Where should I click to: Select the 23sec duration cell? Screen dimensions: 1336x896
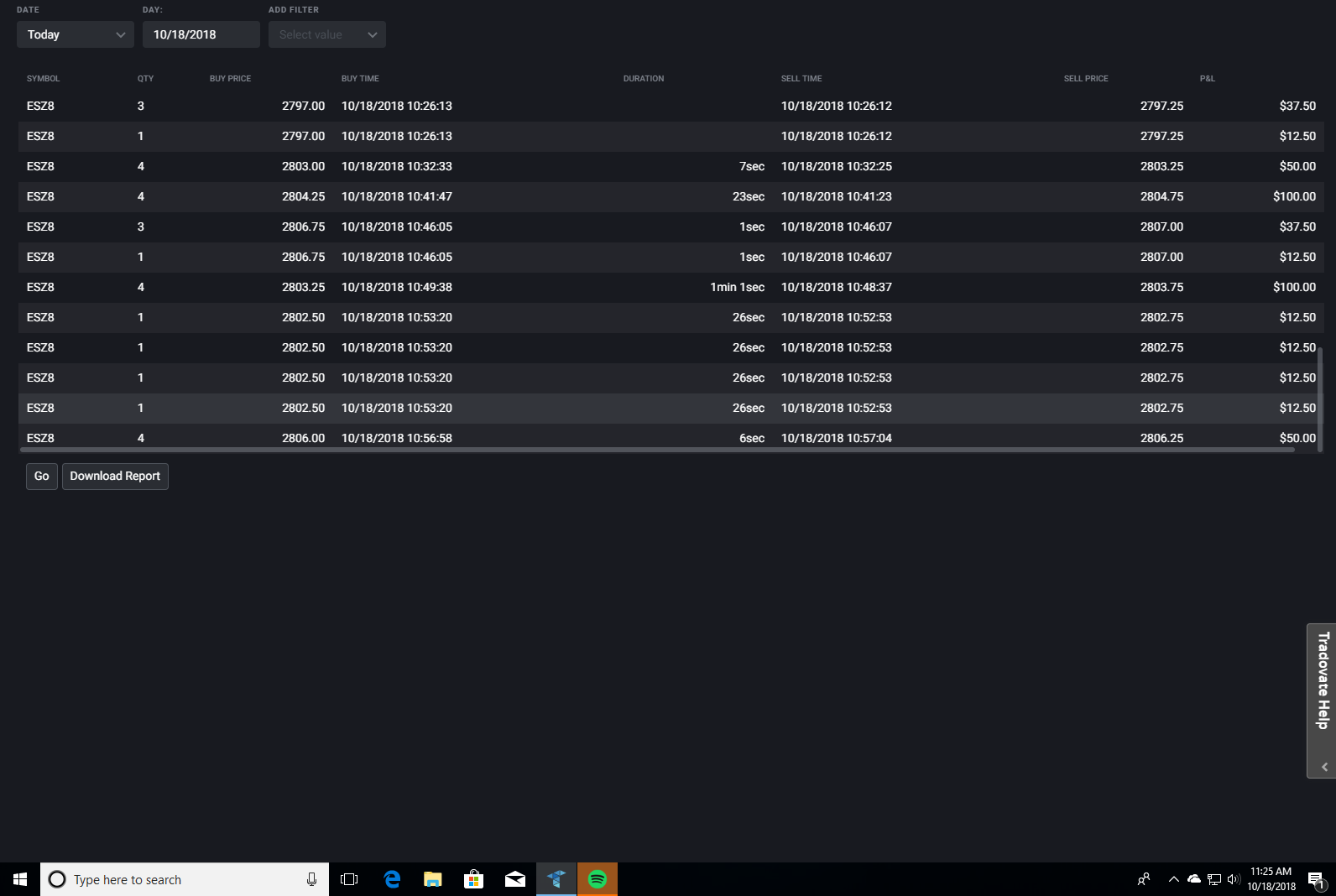(x=749, y=196)
